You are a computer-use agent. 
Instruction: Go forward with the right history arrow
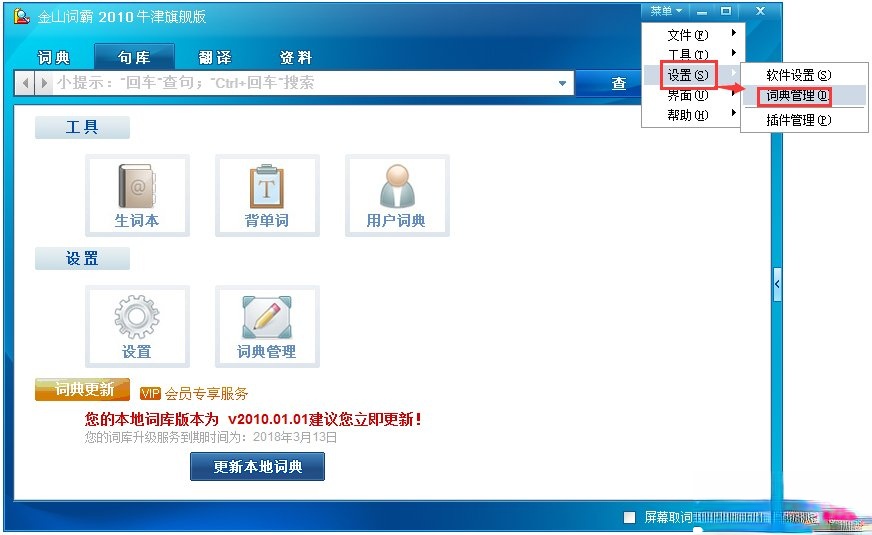[x=44, y=83]
